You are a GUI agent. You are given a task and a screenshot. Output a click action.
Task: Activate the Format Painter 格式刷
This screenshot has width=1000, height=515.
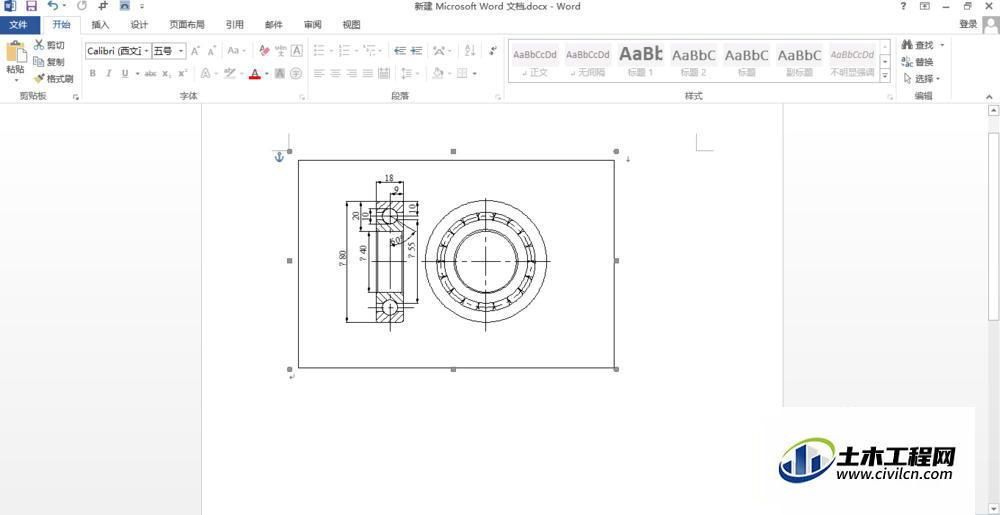pos(54,79)
